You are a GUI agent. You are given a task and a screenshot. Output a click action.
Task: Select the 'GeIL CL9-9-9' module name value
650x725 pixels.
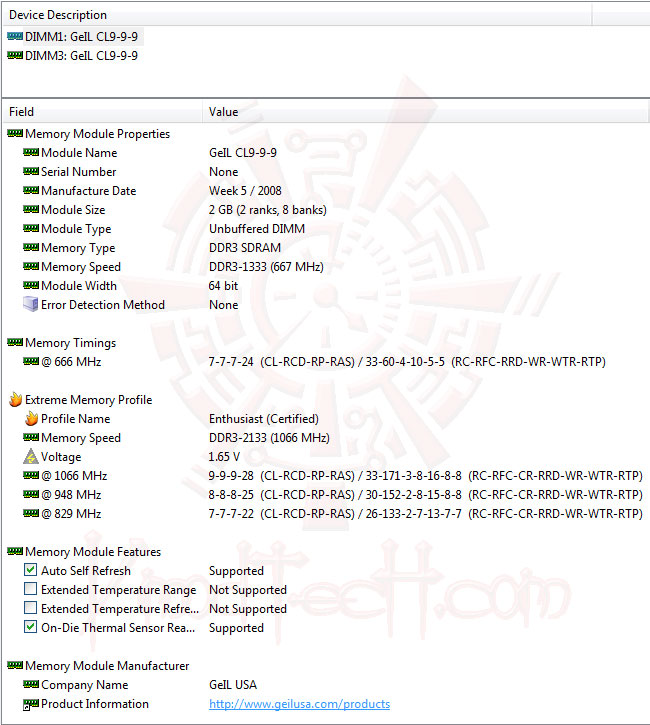[243, 153]
